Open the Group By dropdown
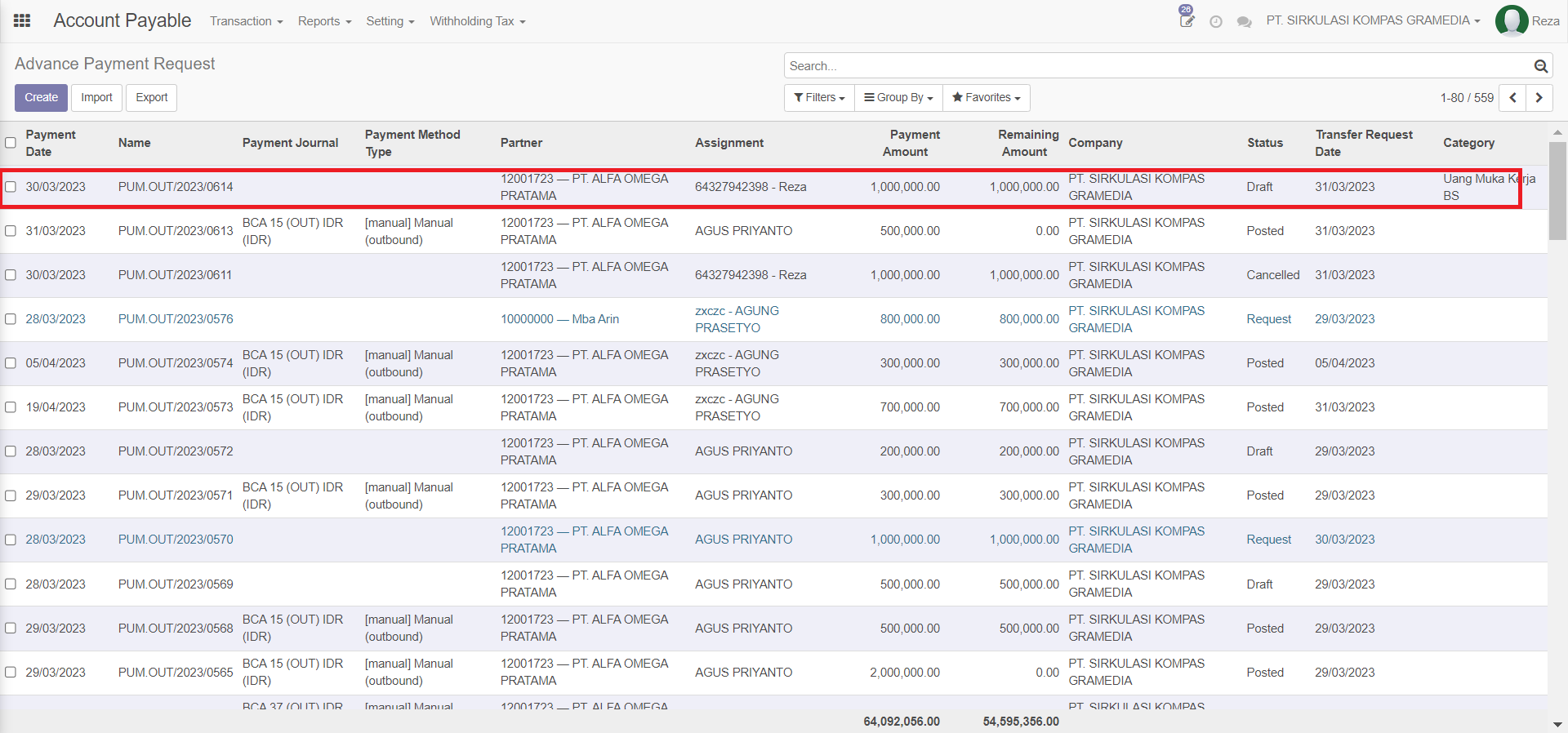The image size is (1568, 733). [x=898, y=98]
